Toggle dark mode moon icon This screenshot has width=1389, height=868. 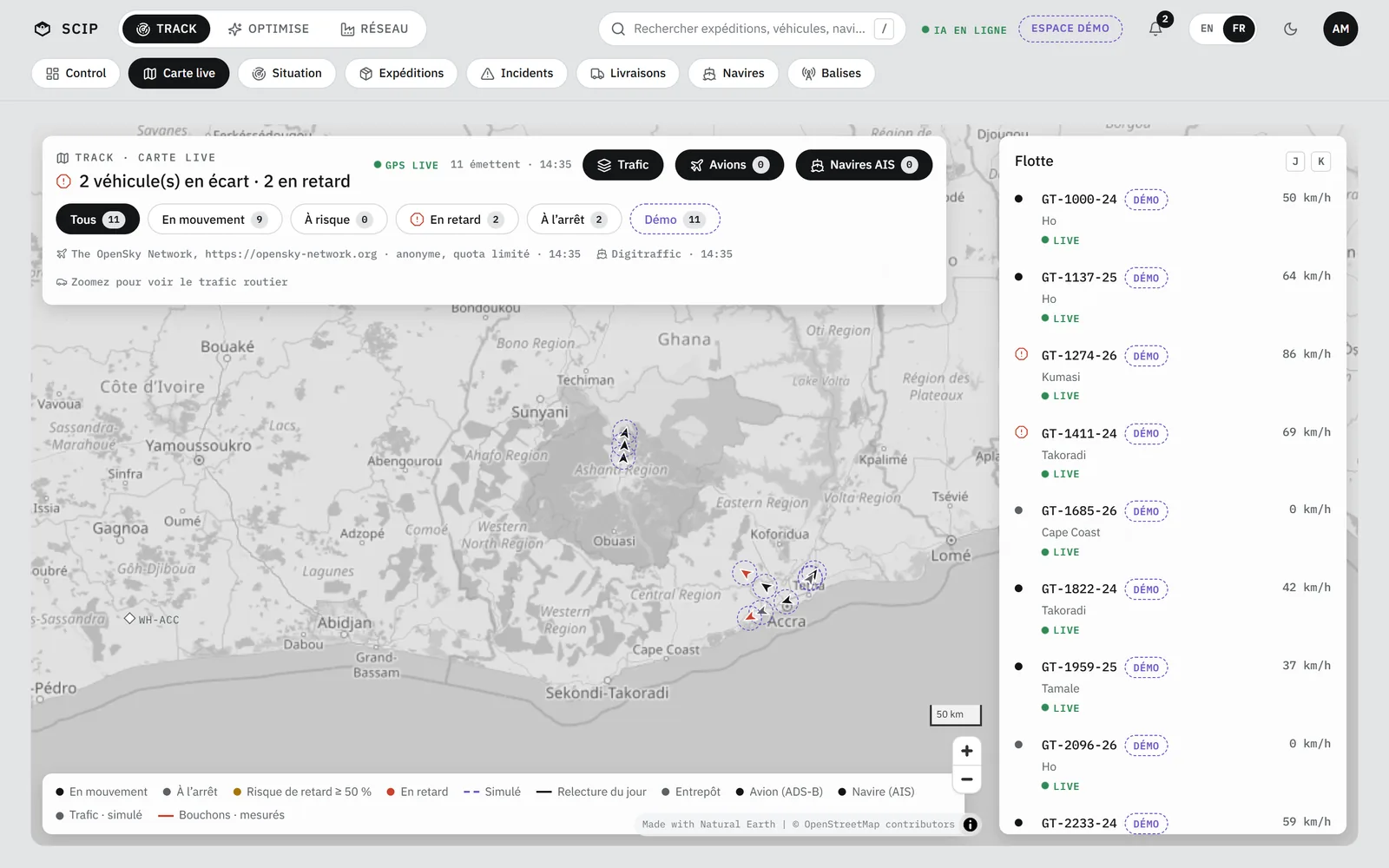coord(1291,29)
